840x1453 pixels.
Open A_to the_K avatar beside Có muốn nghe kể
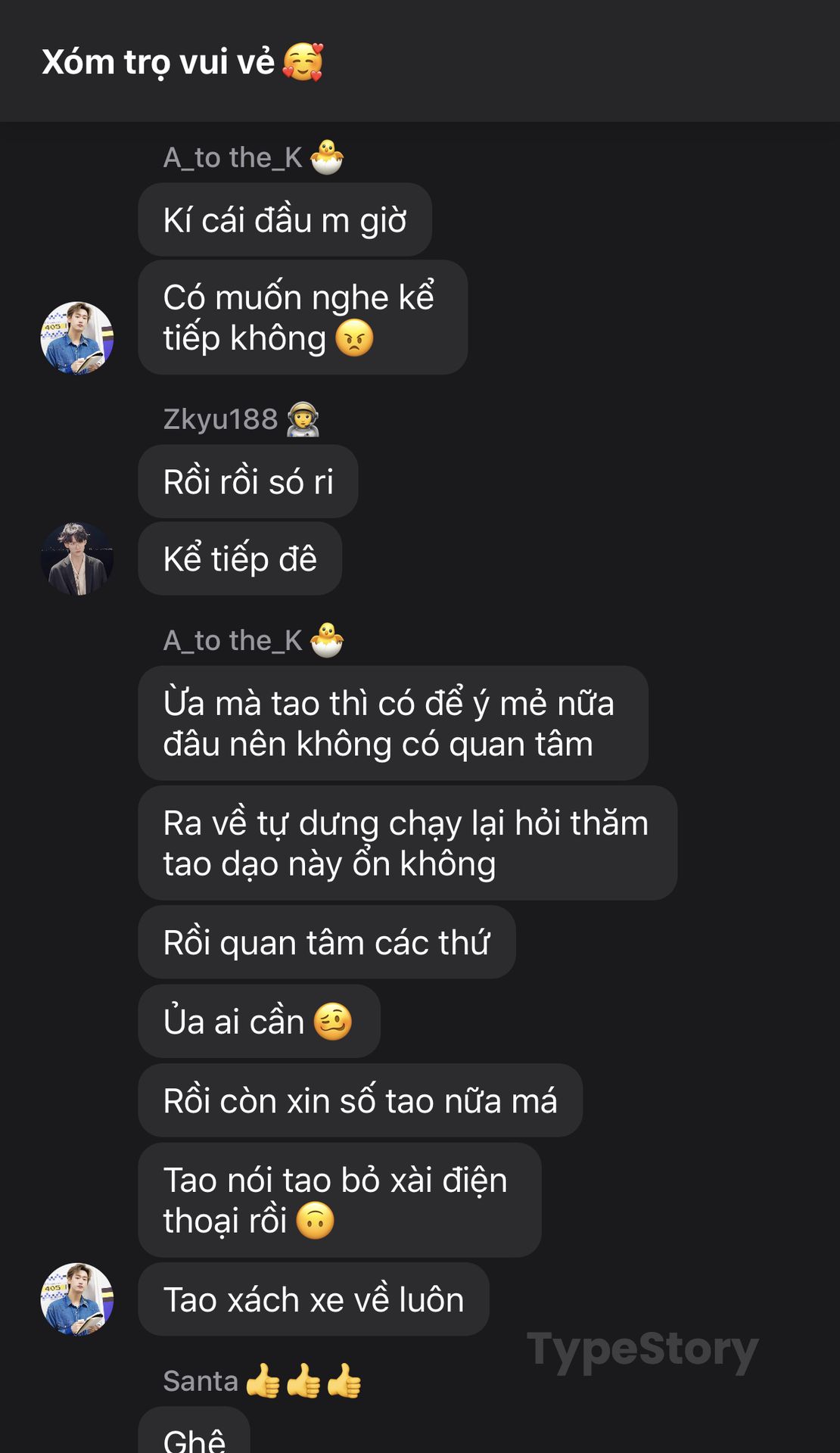(77, 338)
